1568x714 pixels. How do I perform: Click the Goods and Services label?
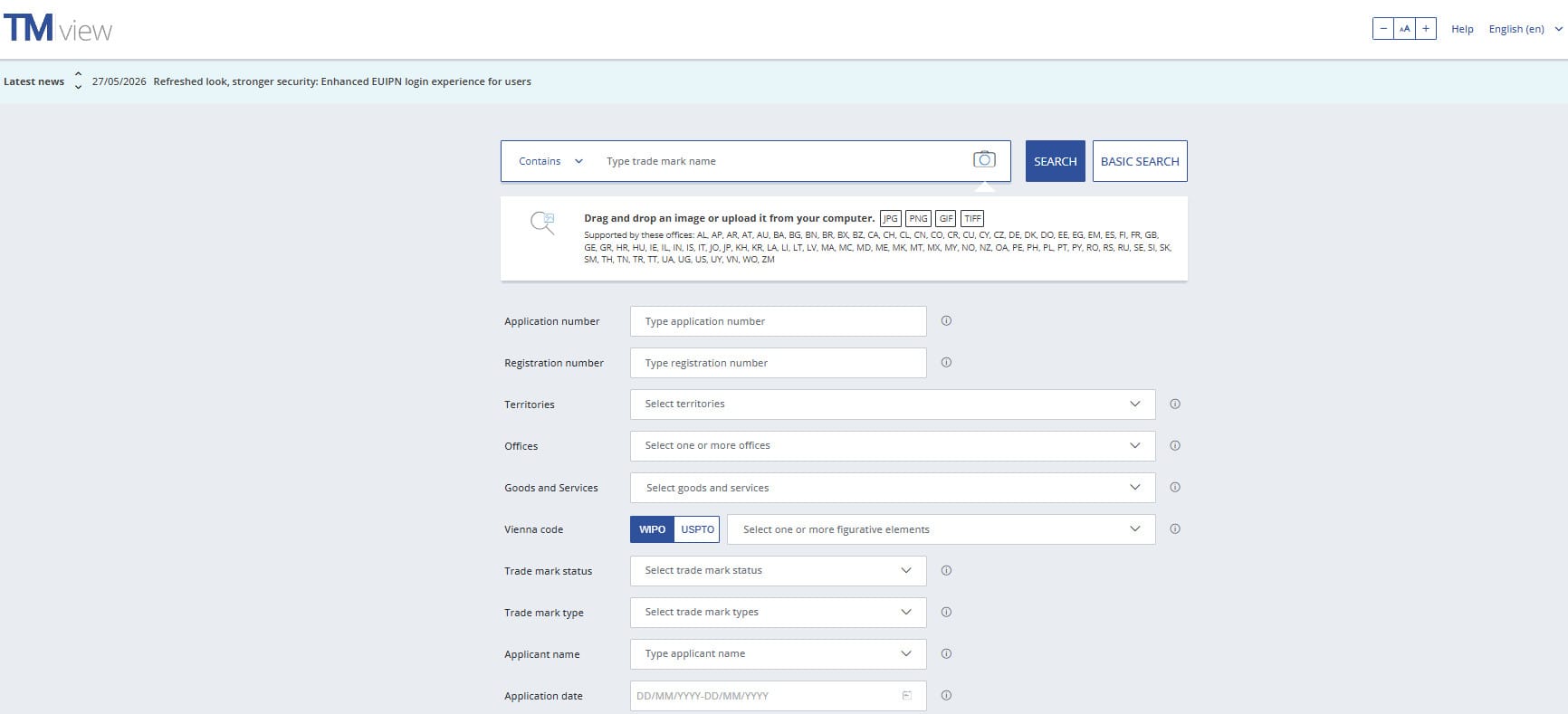pyautogui.click(x=551, y=488)
